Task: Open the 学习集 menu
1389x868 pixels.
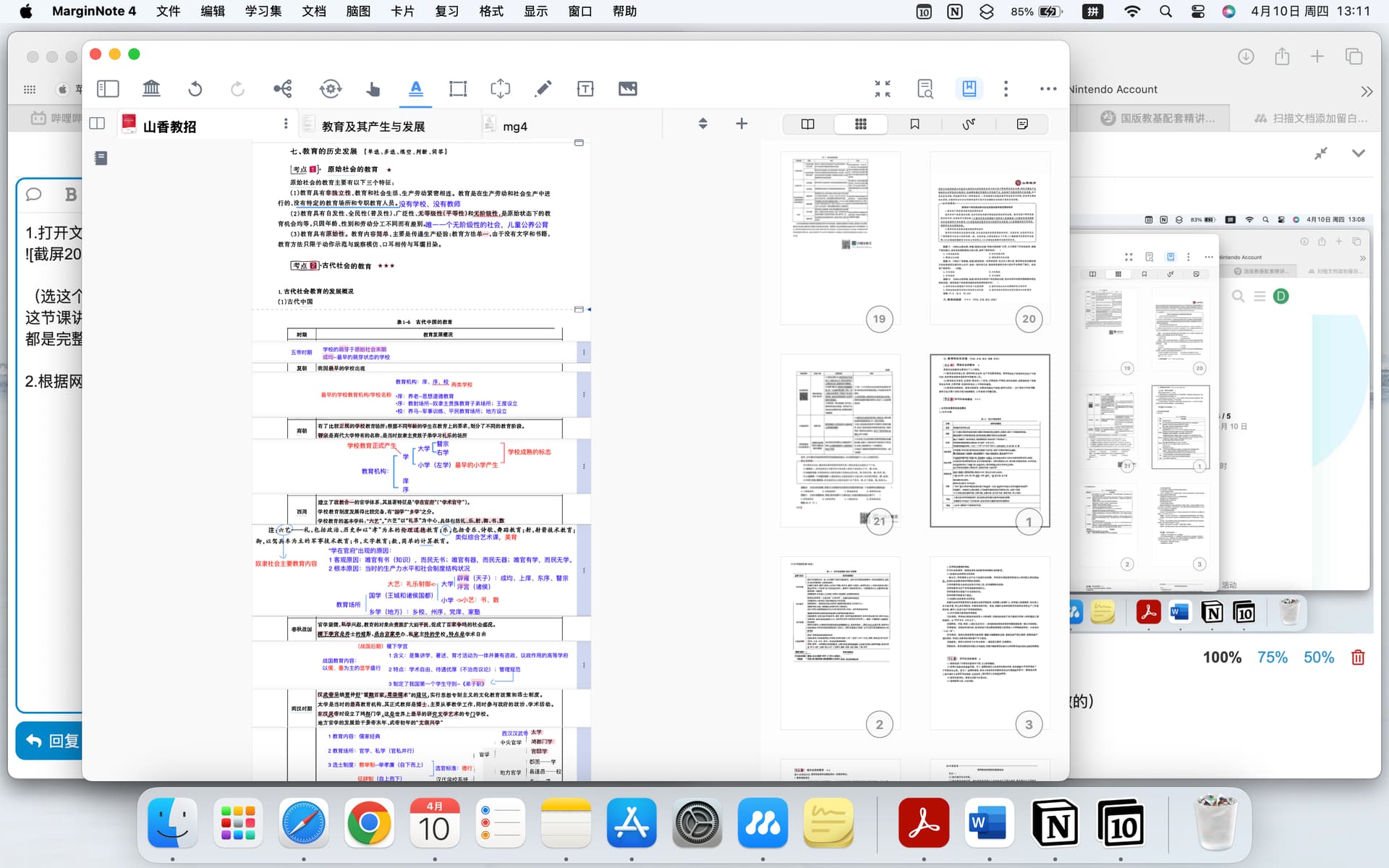Action: [x=263, y=12]
